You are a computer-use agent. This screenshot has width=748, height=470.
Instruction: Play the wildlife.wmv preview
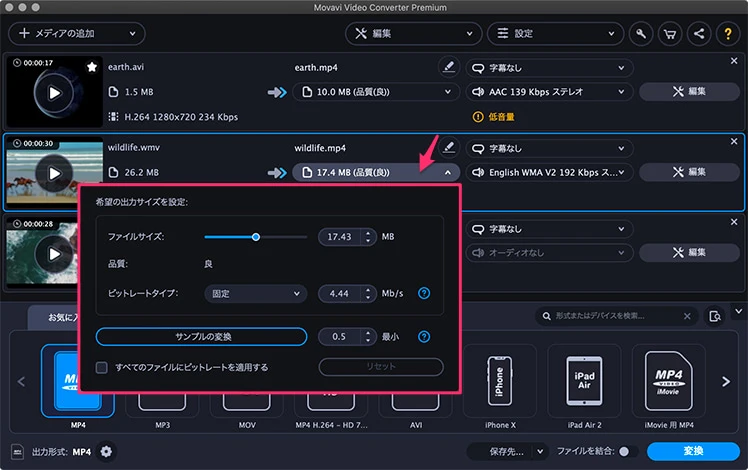click(54, 173)
